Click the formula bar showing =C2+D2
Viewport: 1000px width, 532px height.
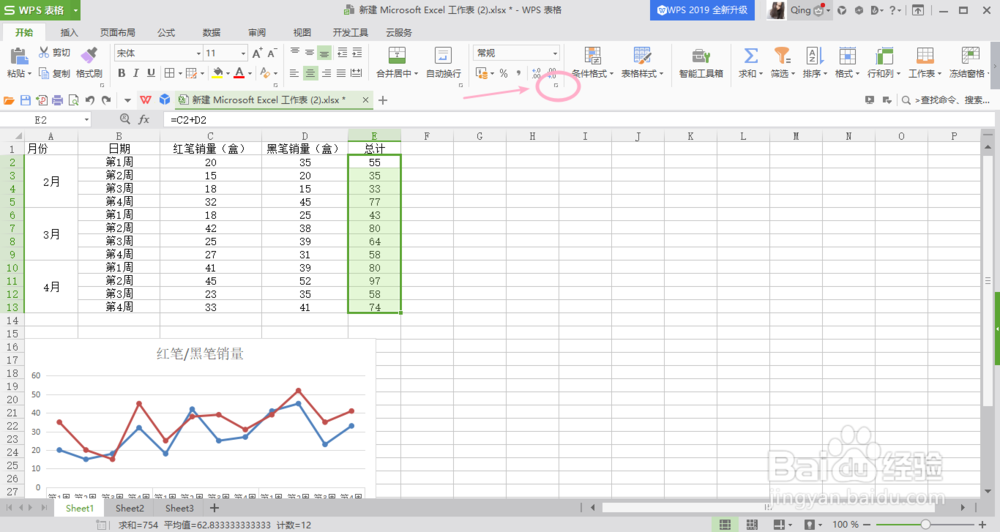[x=578, y=119]
